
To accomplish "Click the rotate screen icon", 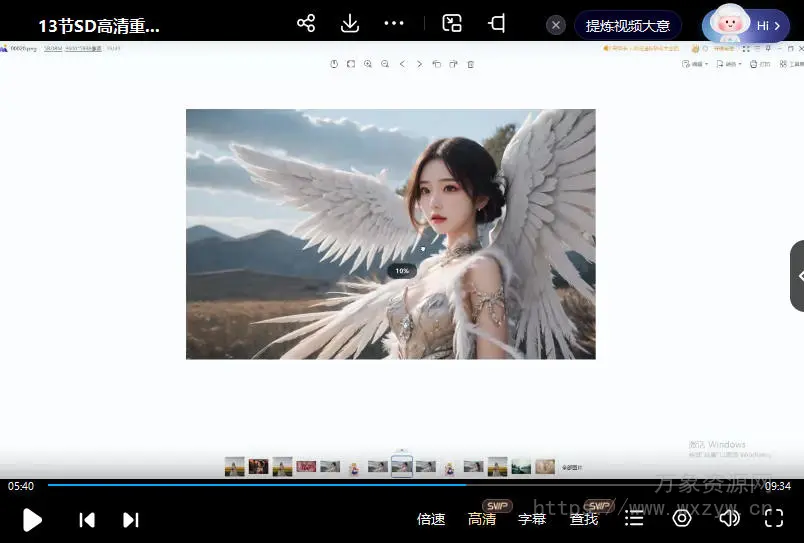I will tap(496, 24).
